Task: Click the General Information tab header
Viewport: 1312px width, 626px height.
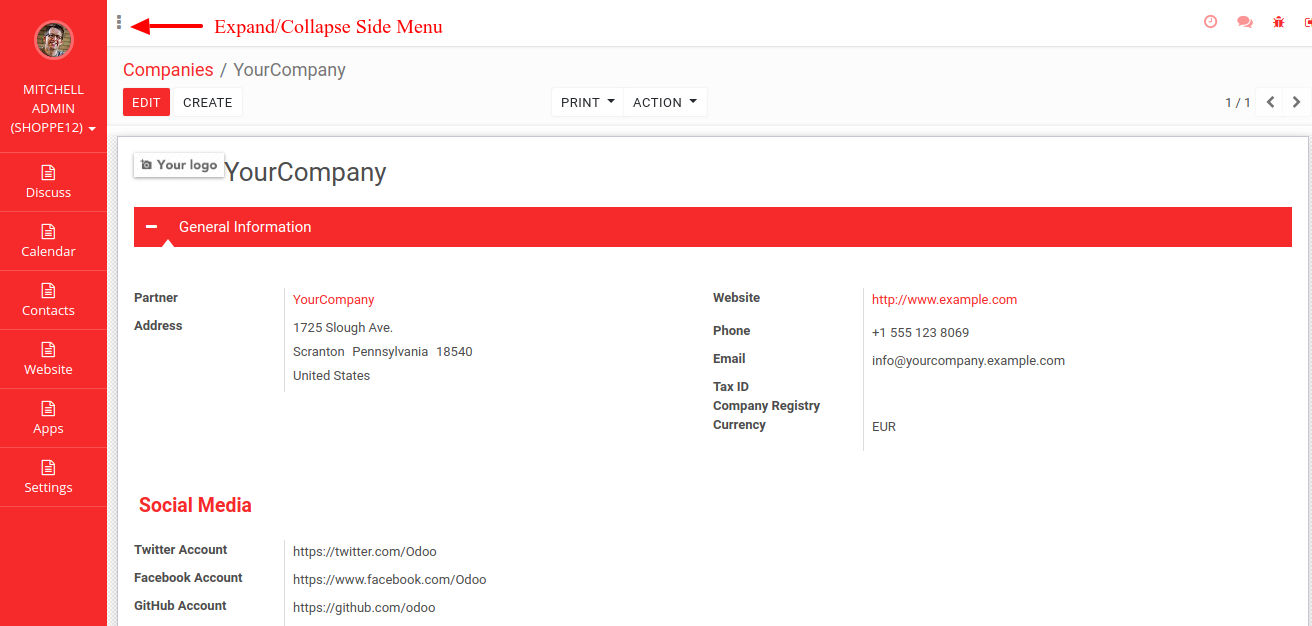Action: coord(713,227)
